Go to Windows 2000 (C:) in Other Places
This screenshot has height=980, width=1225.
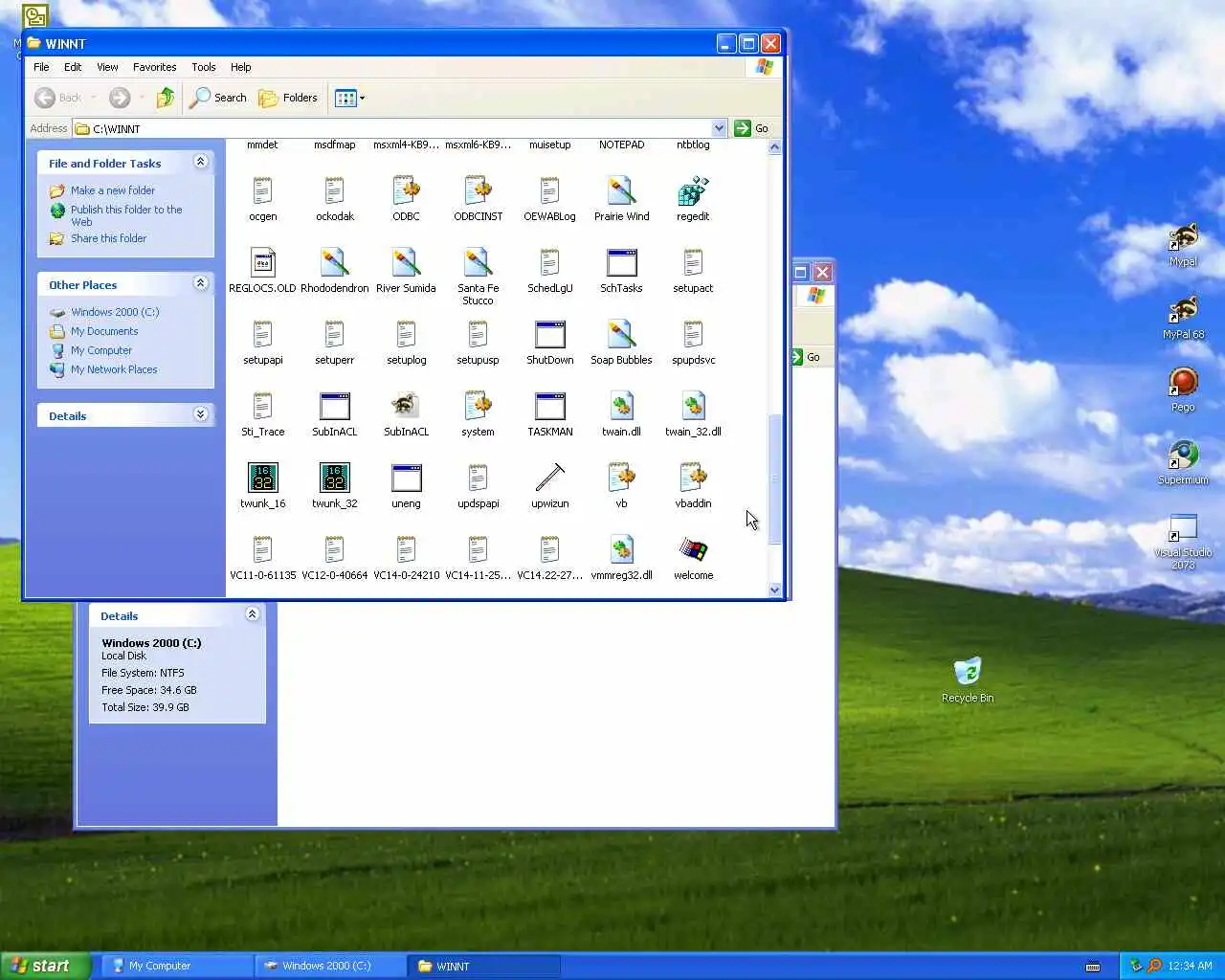pos(115,312)
